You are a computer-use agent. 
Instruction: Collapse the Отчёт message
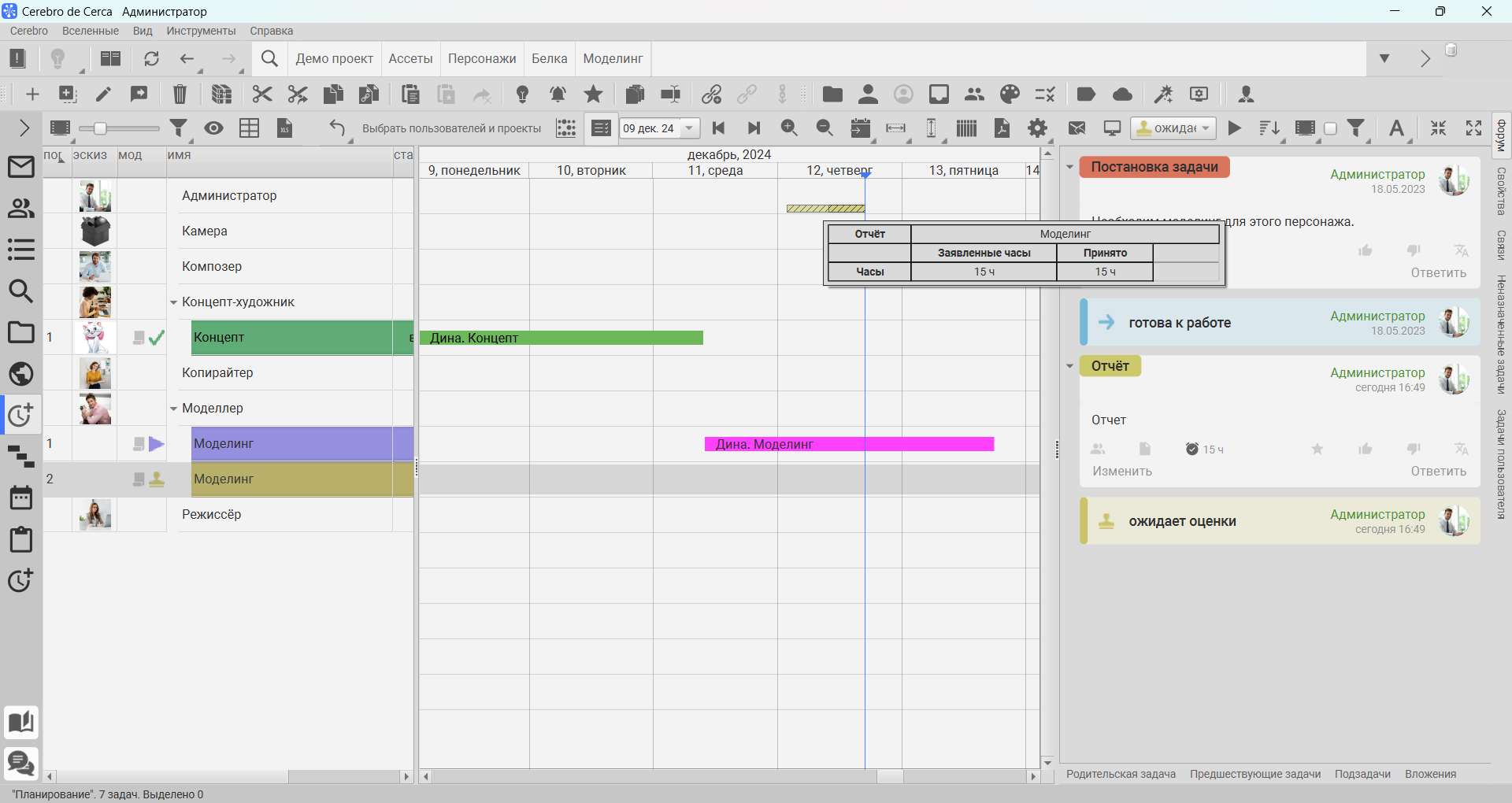coord(1069,366)
